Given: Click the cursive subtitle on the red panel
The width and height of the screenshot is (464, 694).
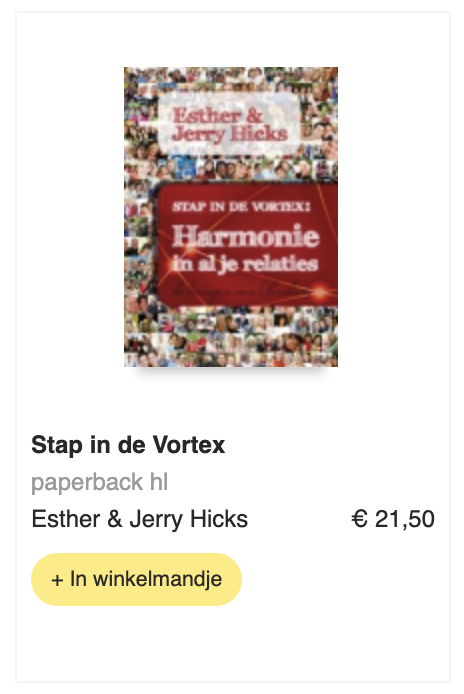Looking at the screenshot, I should (239, 291).
